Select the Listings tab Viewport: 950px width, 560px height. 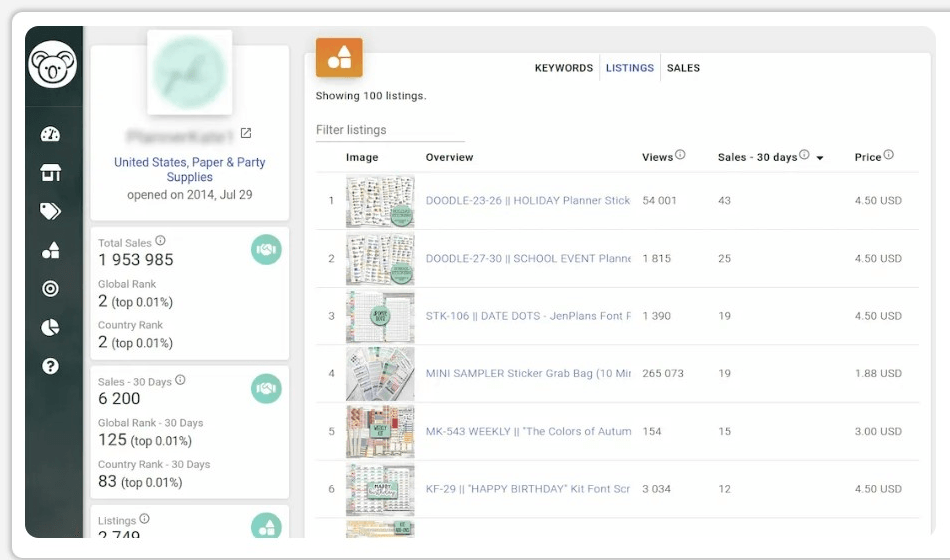(629, 68)
